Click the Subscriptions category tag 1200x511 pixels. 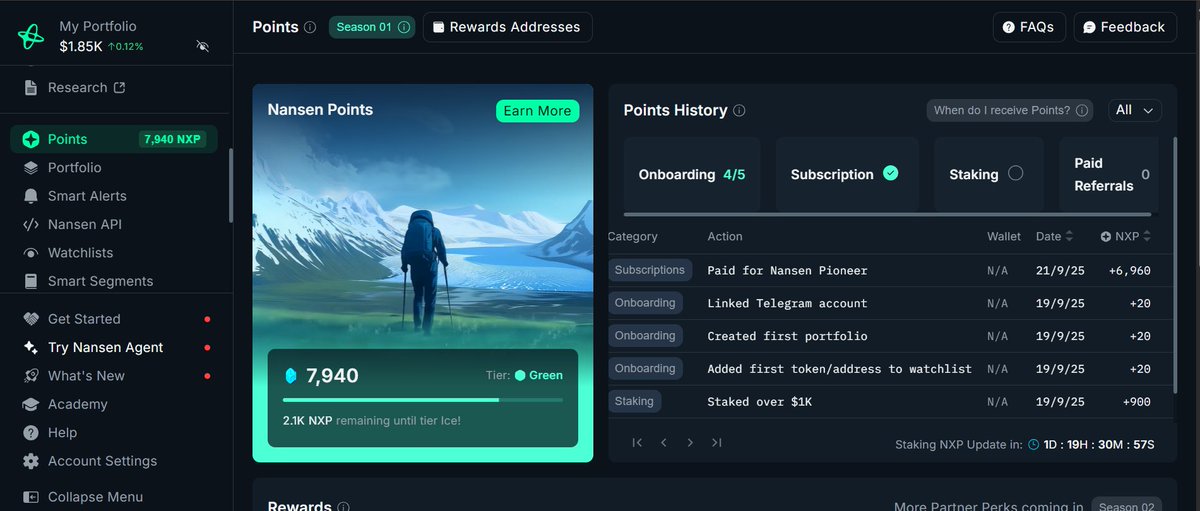(650, 270)
